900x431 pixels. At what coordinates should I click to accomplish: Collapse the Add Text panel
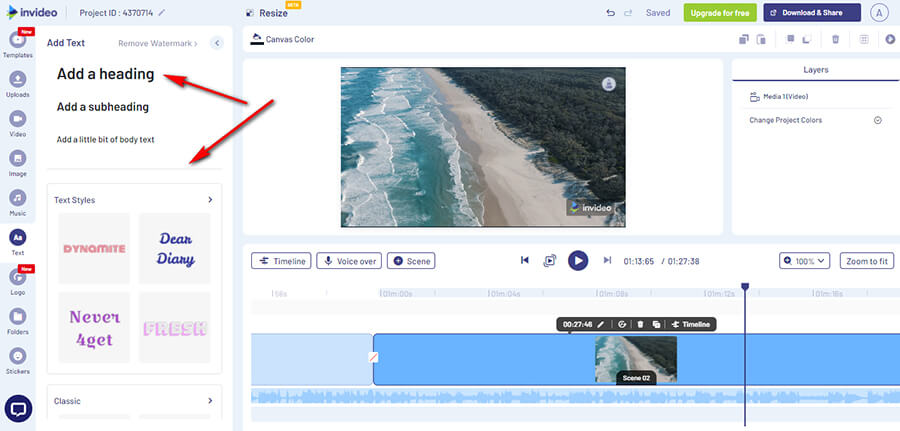(x=217, y=43)
